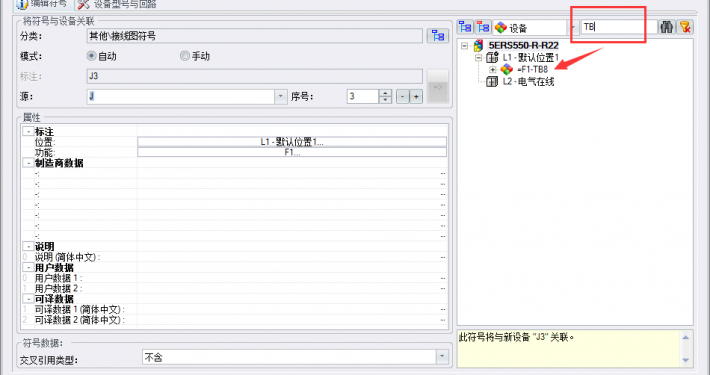Increase 序号 with the spinner up arrow

click(385, 93)
